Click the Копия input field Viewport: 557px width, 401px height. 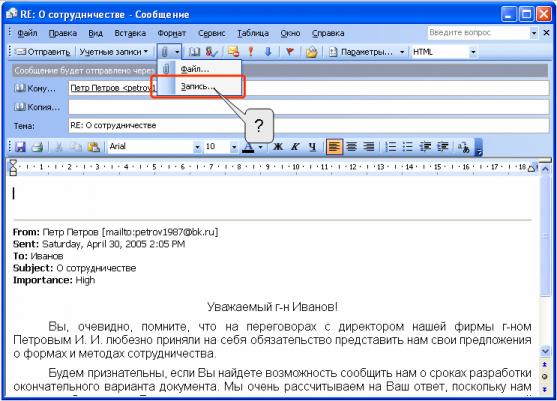tap(309, 107)
